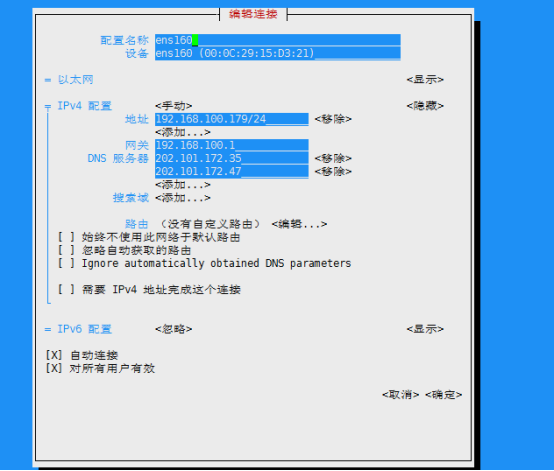Toggle 需要 IPv4 地址完成这个连接 checkbox
This screenshot has height=471, width=554.
click(x=66, y=290)
